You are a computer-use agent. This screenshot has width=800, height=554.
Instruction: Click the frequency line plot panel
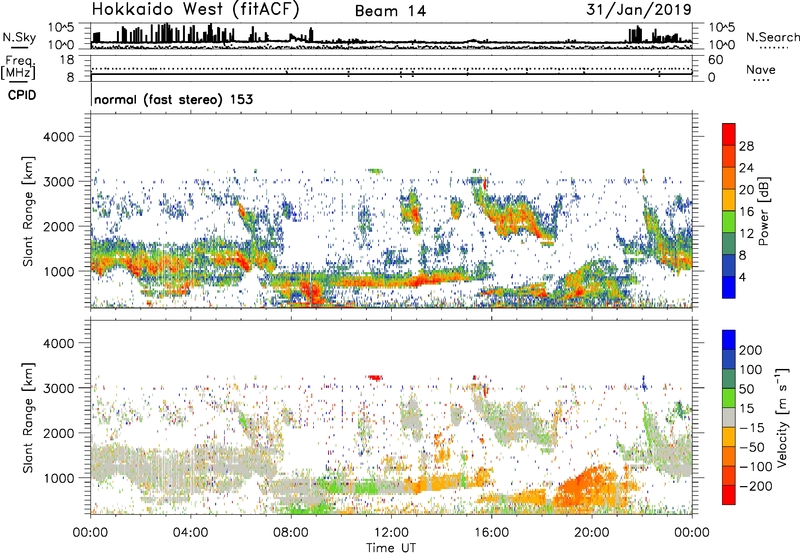coord(391,68)
